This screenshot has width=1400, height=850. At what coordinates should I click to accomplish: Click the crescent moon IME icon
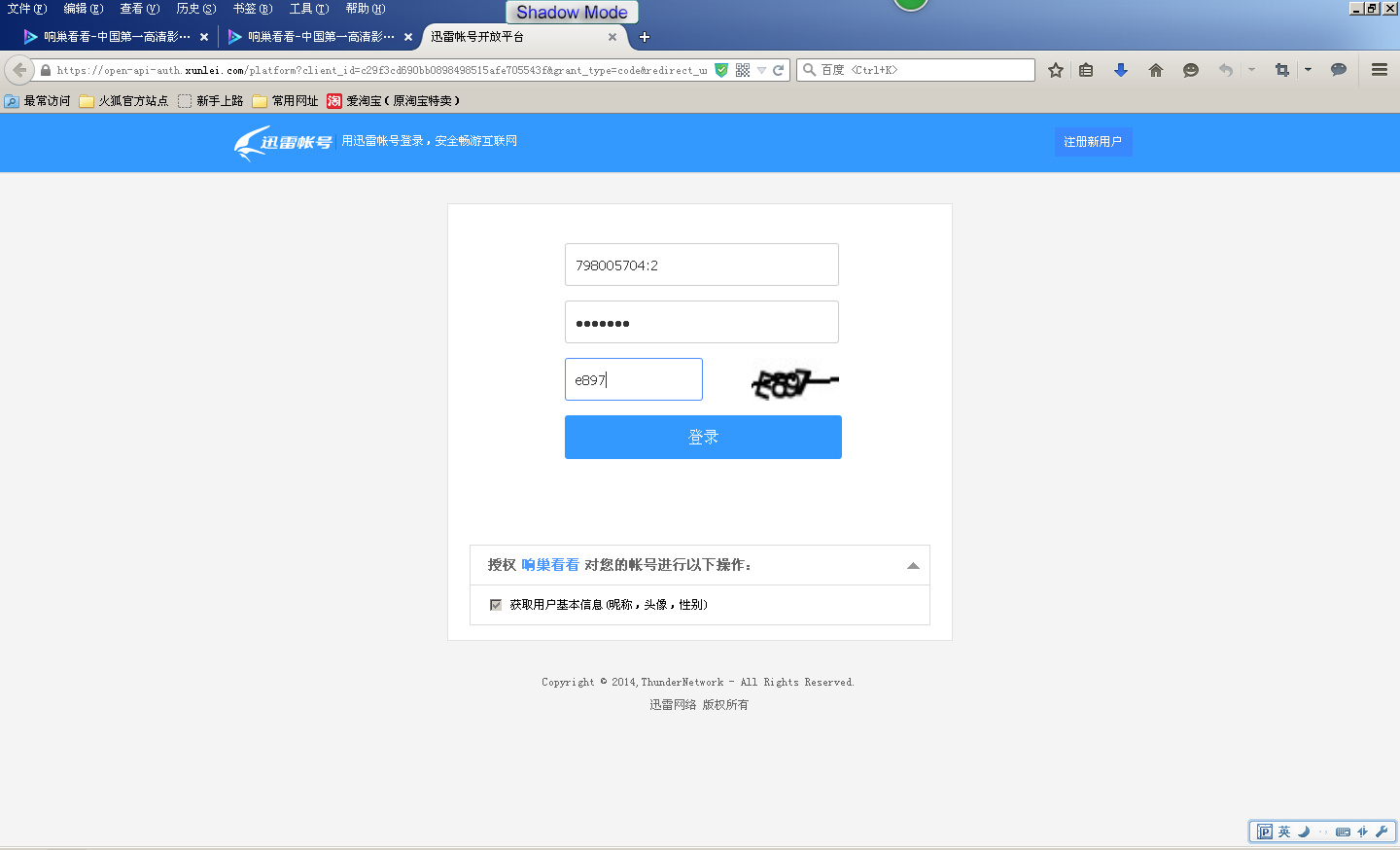[x=1304, y=832]
